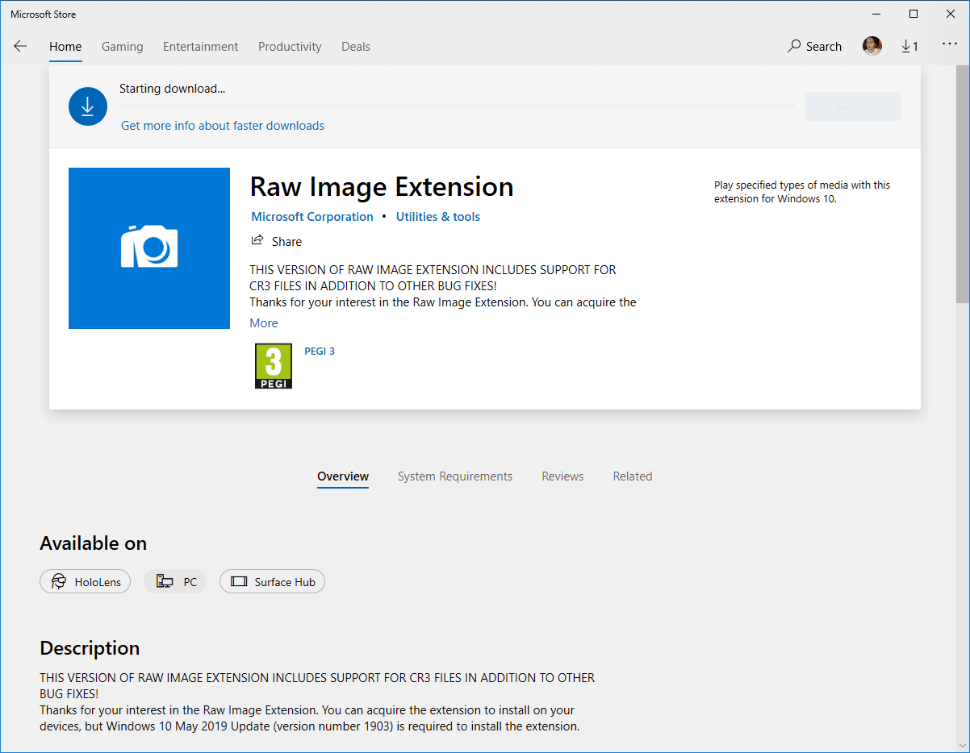Click the Starting download status text
The height and width of the screenshot is (753, 970).
(x=172, y=88)
